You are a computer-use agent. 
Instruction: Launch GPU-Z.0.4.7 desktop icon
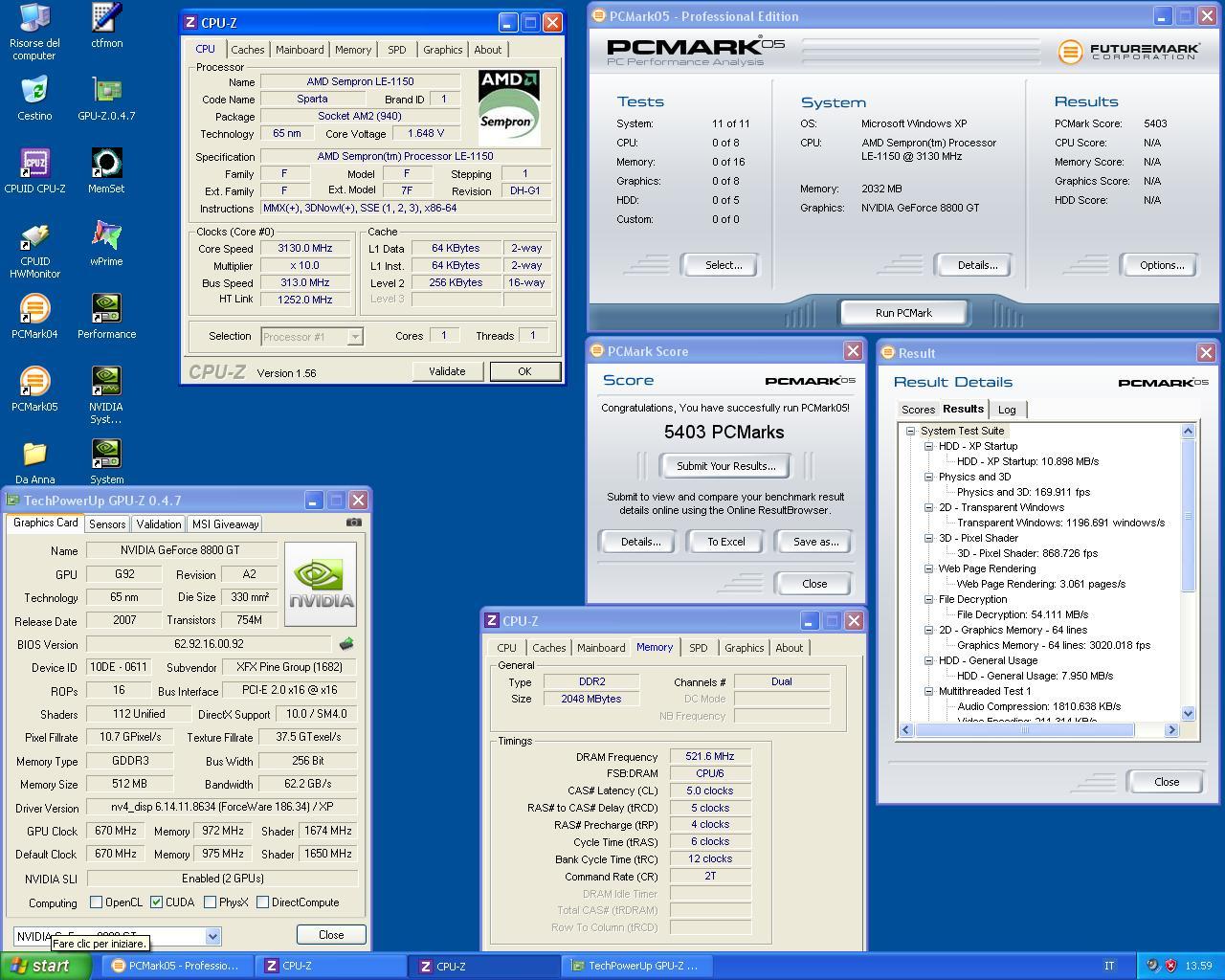point(106,99)
